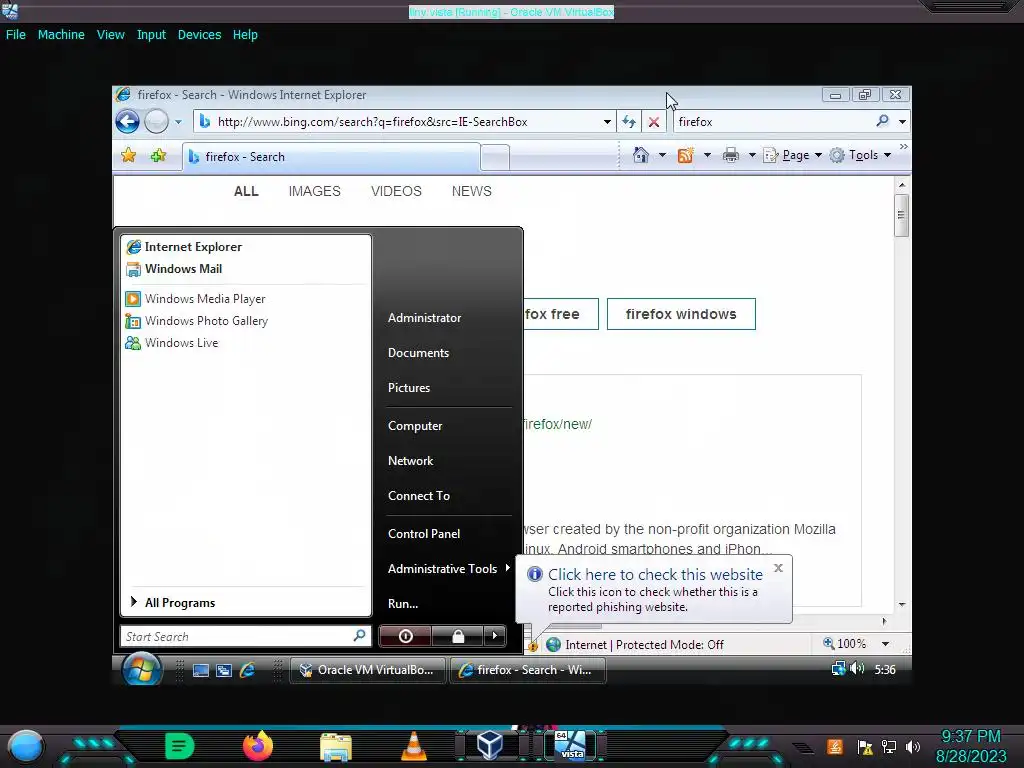Click the Home page icon
Screen dimensions: 1024x768
pos(641,155)
